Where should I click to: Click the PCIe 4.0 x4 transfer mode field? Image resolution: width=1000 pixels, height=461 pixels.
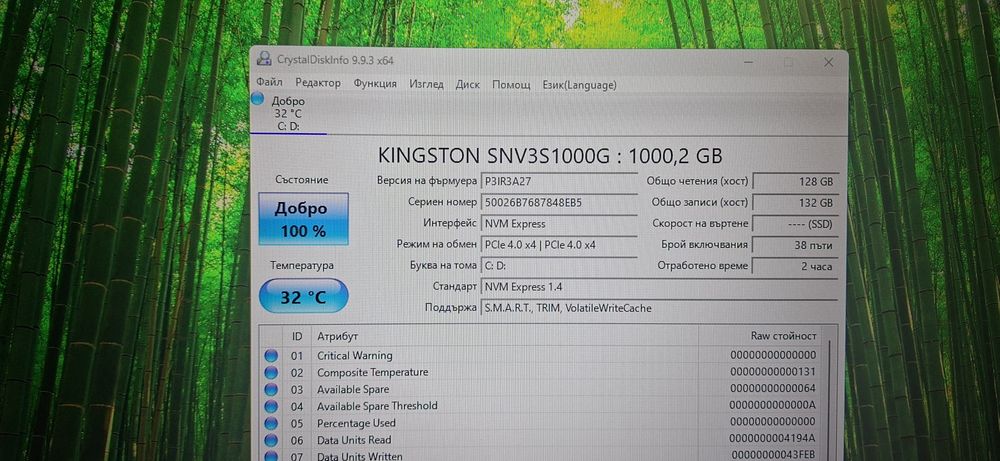(559, 244)
